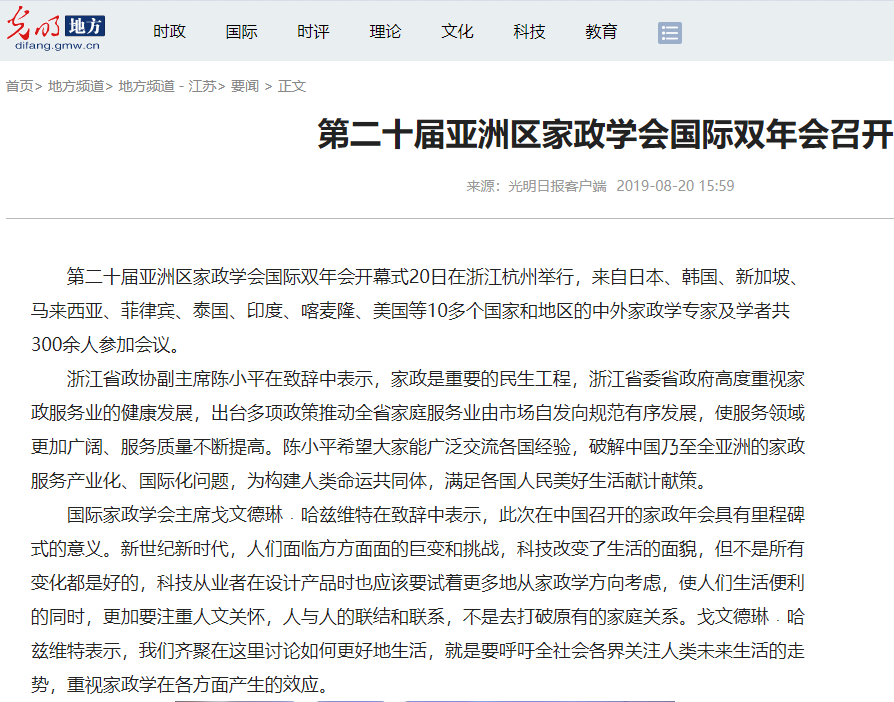The width and height of the screenshot is (894, 702).
Task: Go to the 国际 news section
Action: point(241,32)
